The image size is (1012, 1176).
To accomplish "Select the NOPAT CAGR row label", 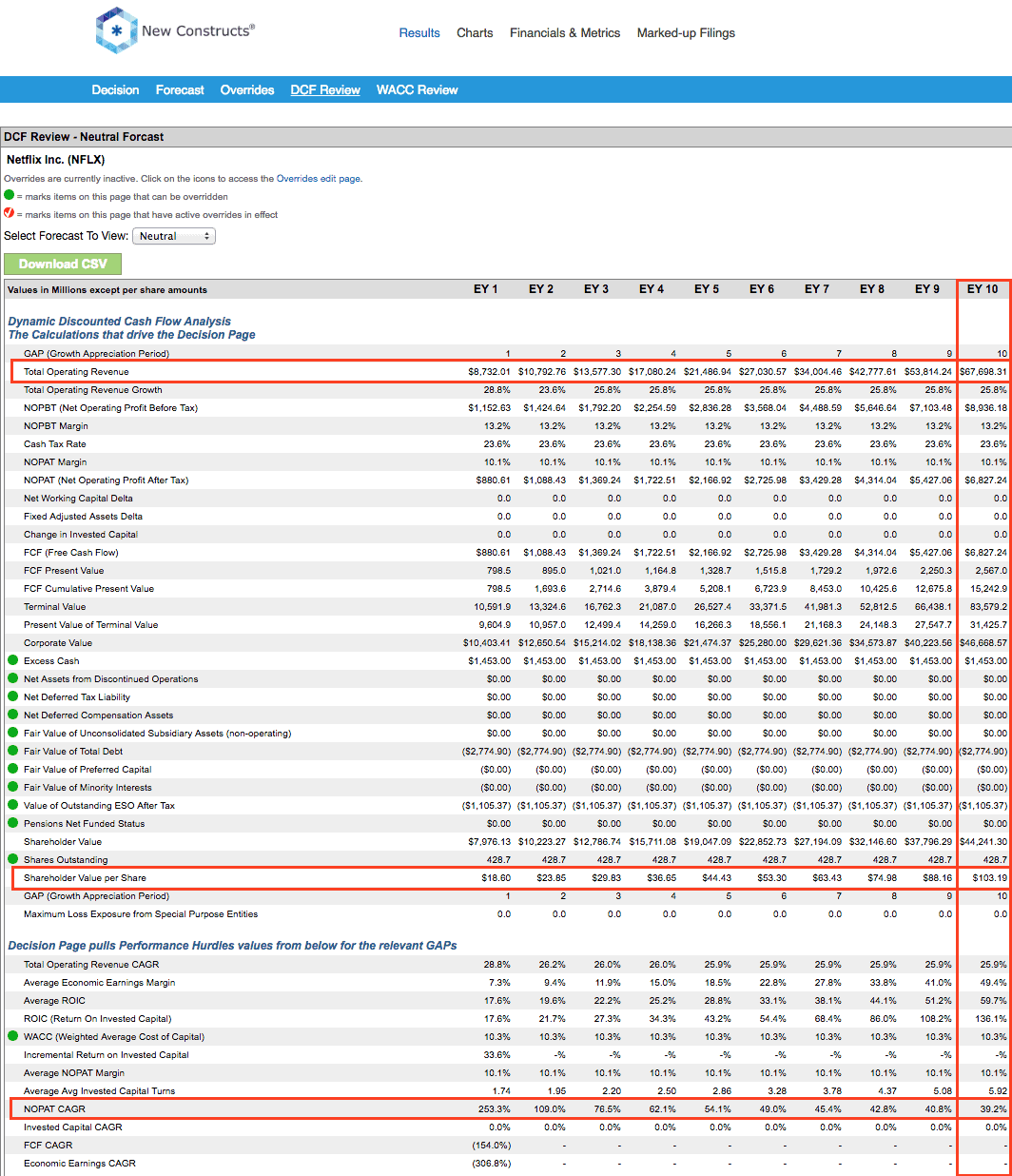I will point(54,1108).
